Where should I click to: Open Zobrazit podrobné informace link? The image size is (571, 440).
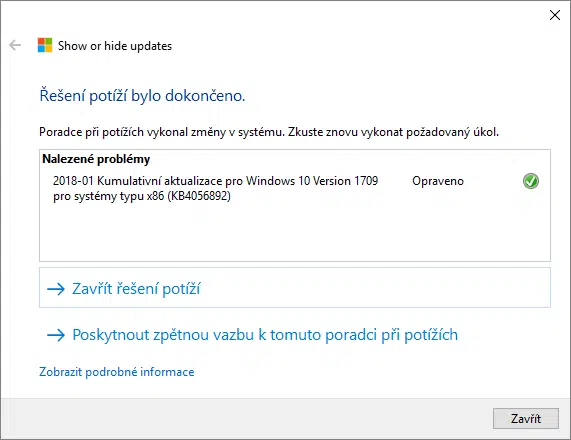point(117,372)
